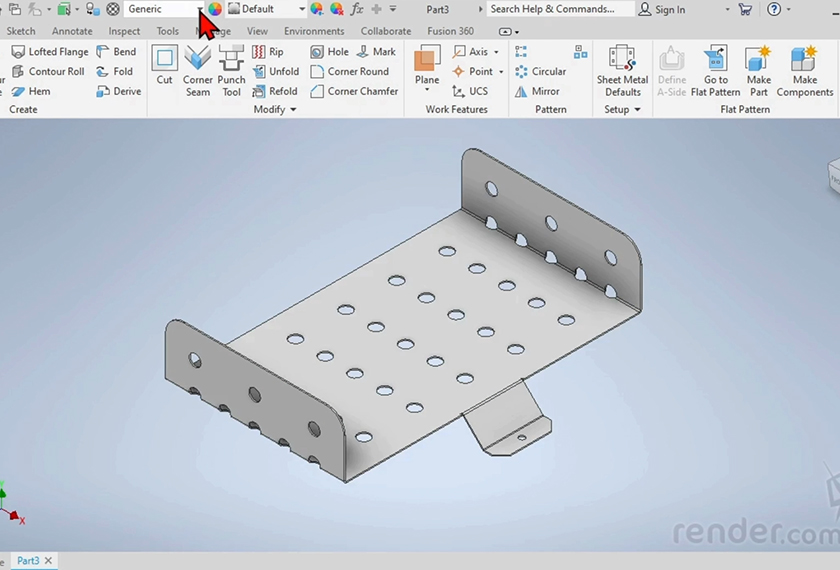Click the Make Part icon
The image size is (840, 570).
759,71
